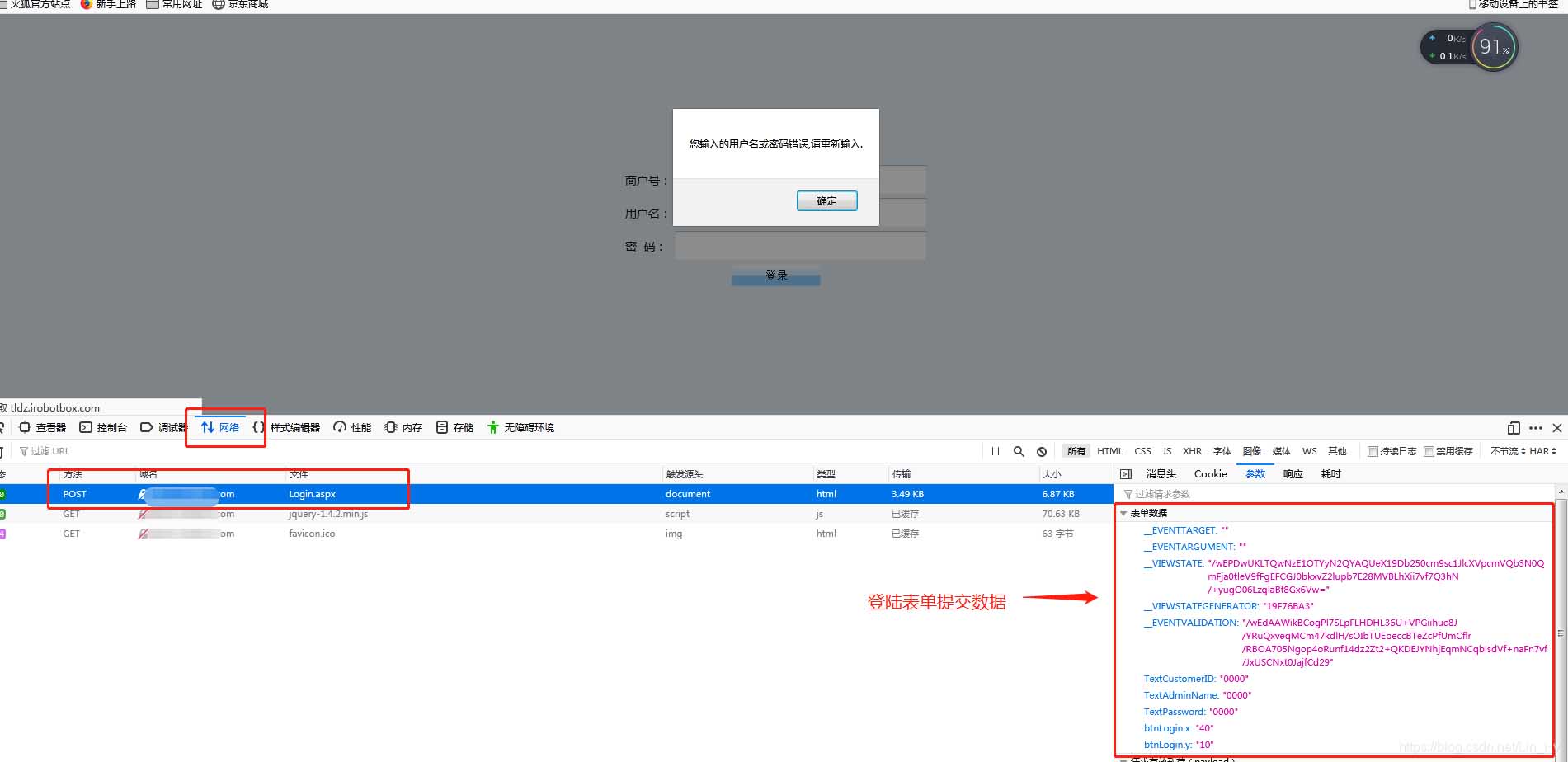
Task: Sort by the 文件 file column
Action: click(x=473, y=474)
